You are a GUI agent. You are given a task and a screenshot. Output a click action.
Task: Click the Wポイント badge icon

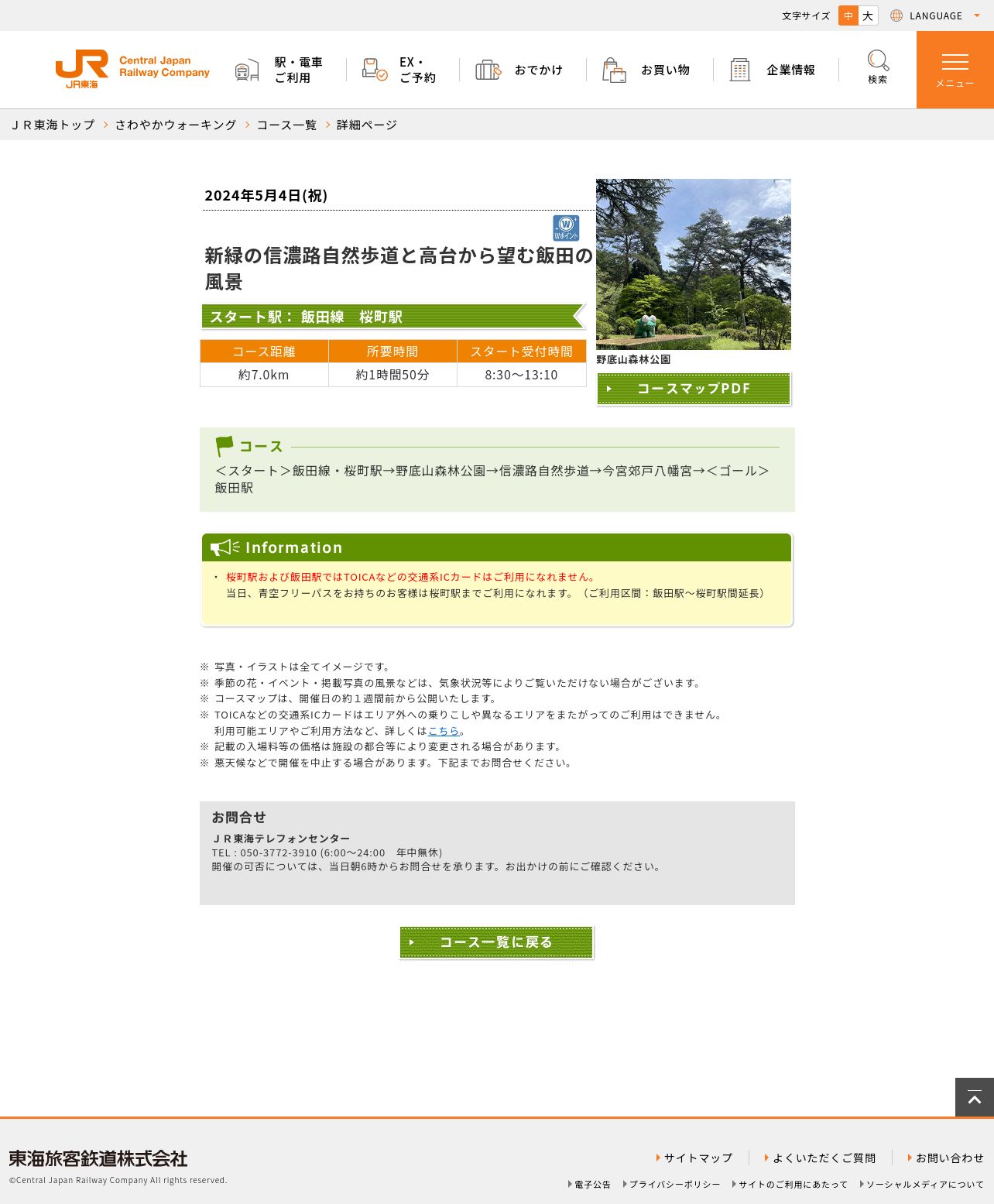click(x=566, y=228)
